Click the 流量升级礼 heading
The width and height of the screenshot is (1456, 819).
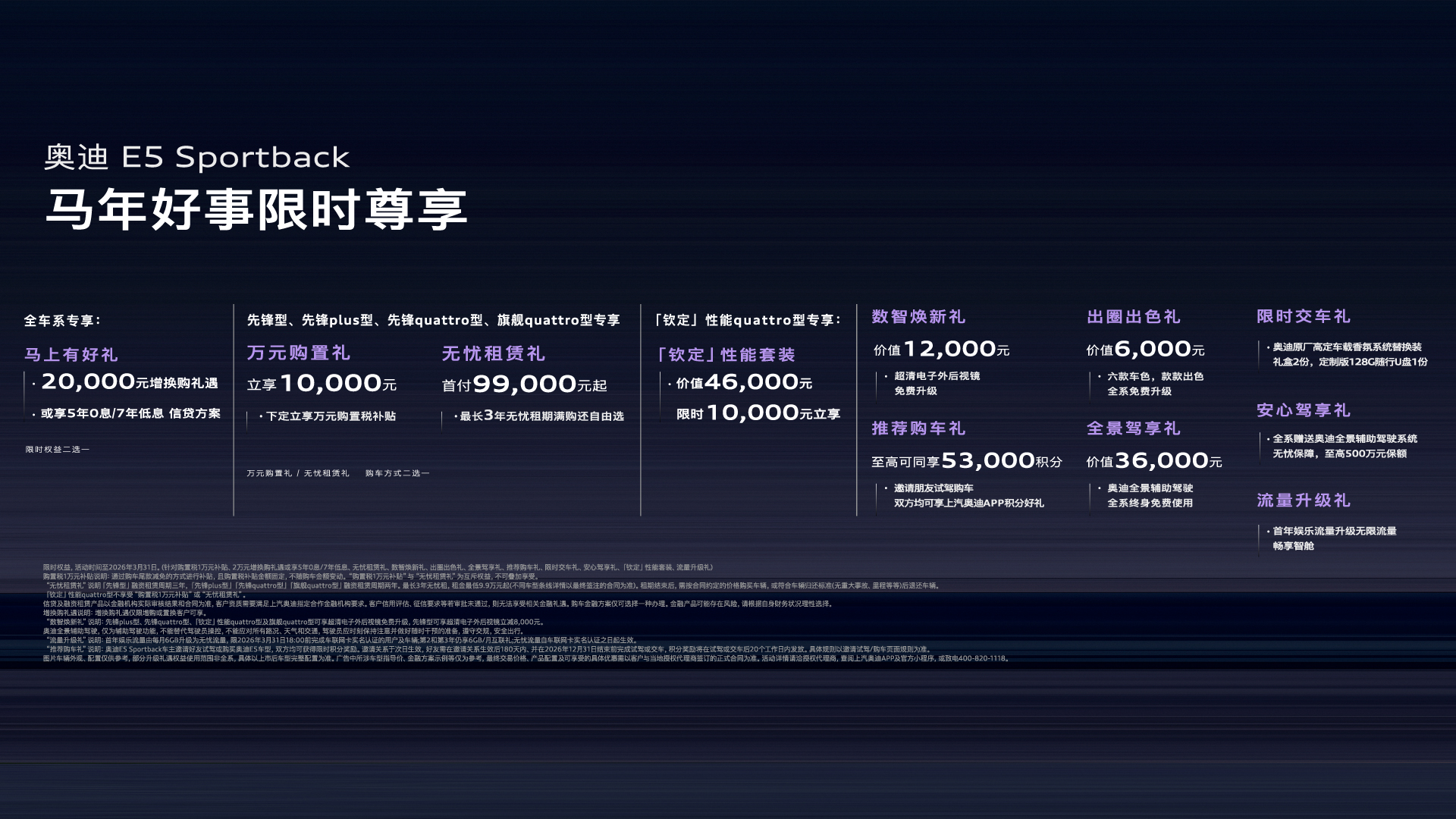pos(1304,500)
